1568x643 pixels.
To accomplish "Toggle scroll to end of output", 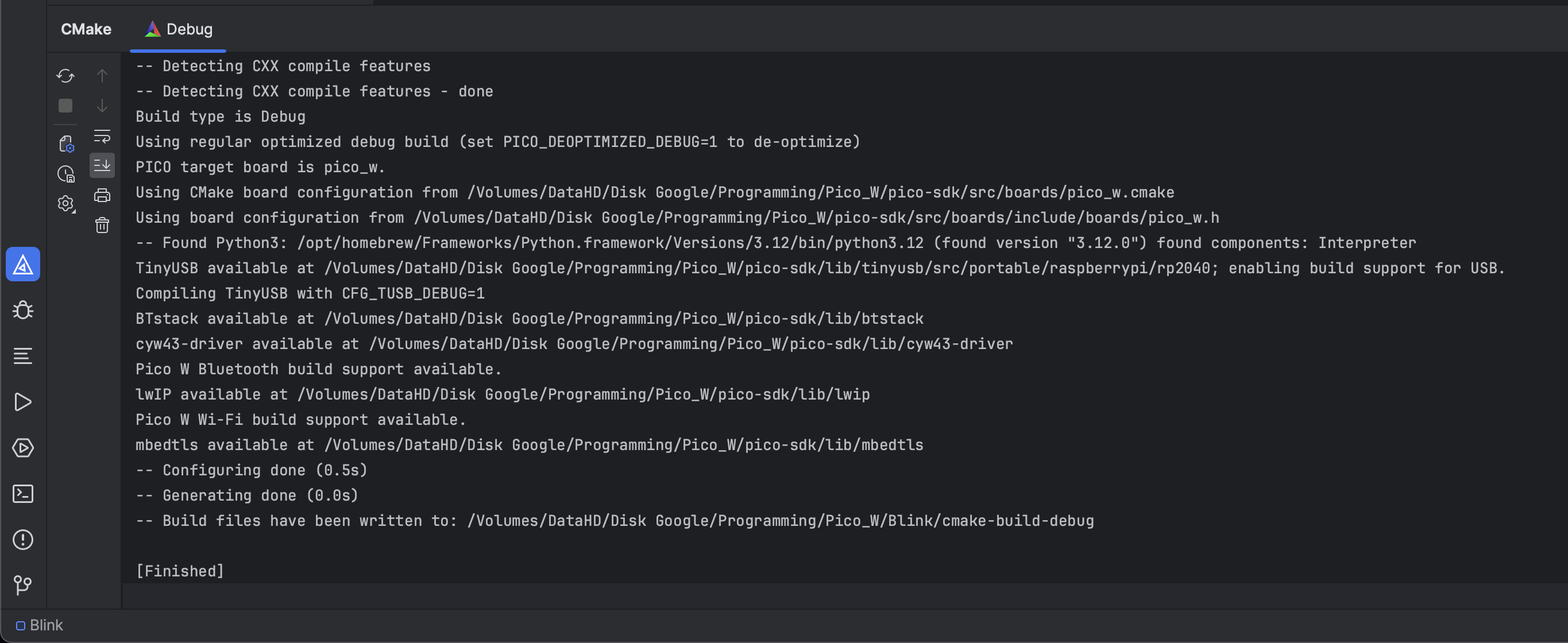I will [x=102, y=165].
